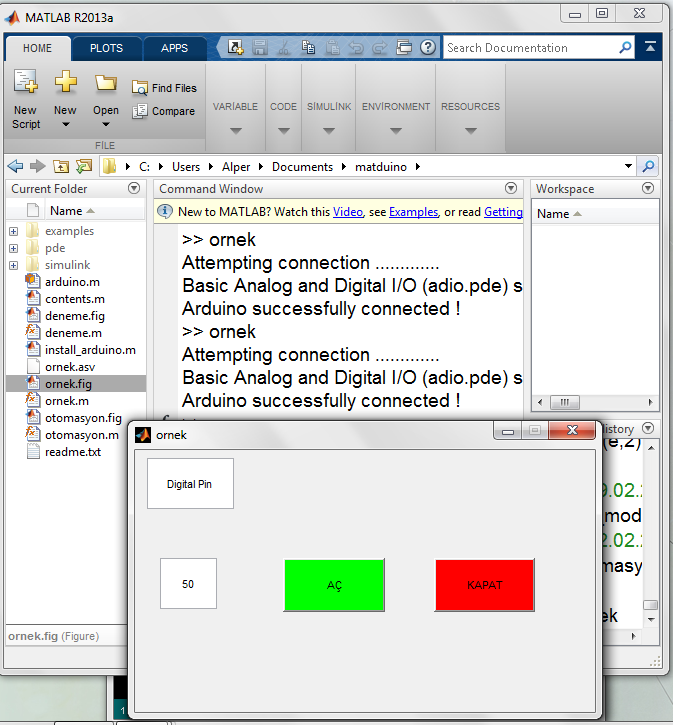Select deneme.m file
The width and height of the screenshot is (673, 725).
coord(73,333)
